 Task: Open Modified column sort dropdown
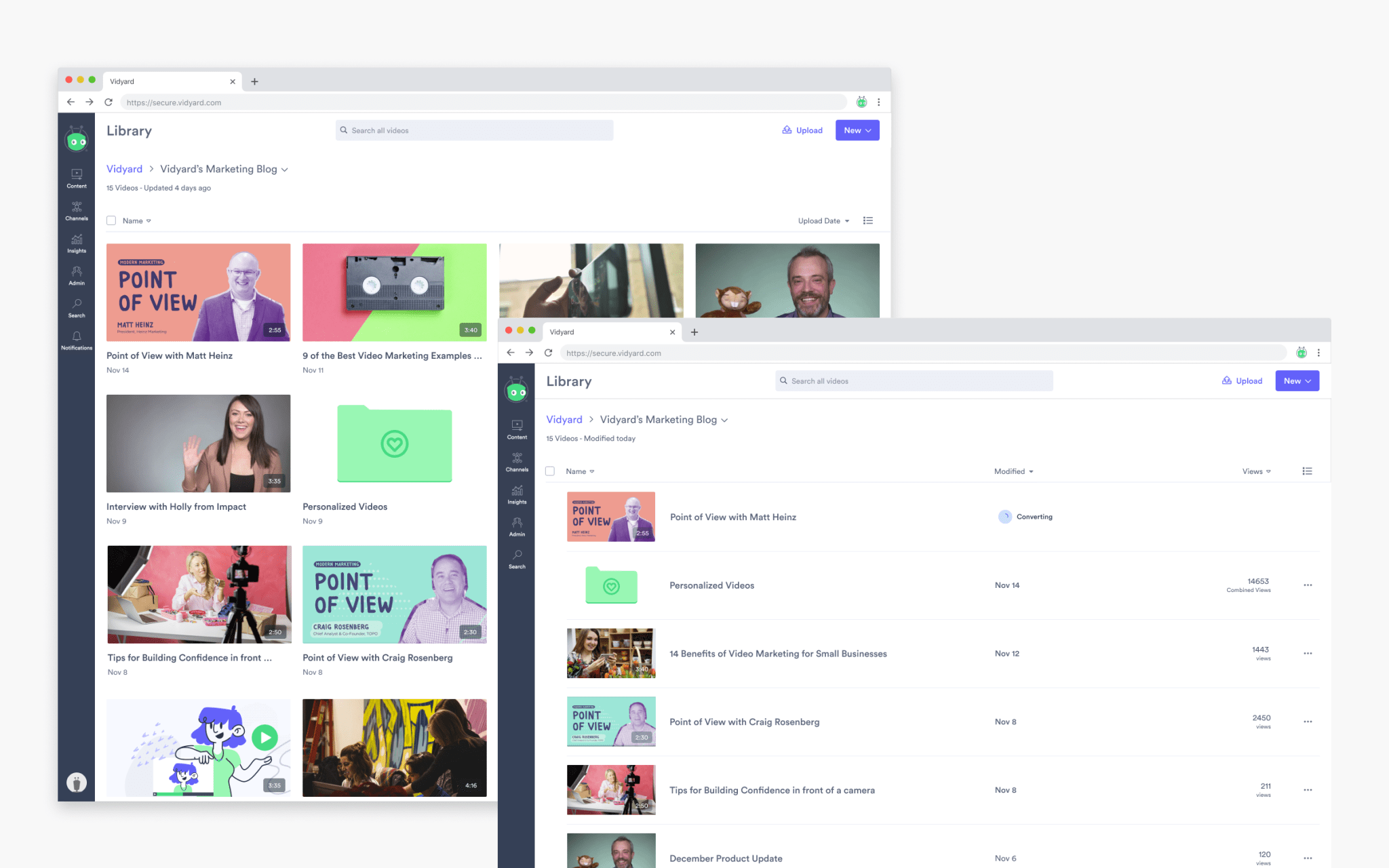point(1014,471)
